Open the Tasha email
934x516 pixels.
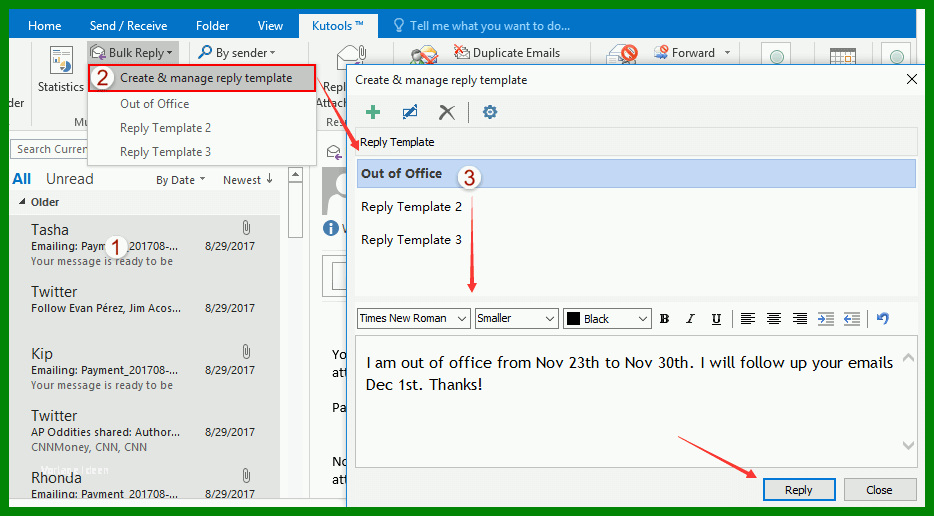pyautogui.click(x=144, y=245)
